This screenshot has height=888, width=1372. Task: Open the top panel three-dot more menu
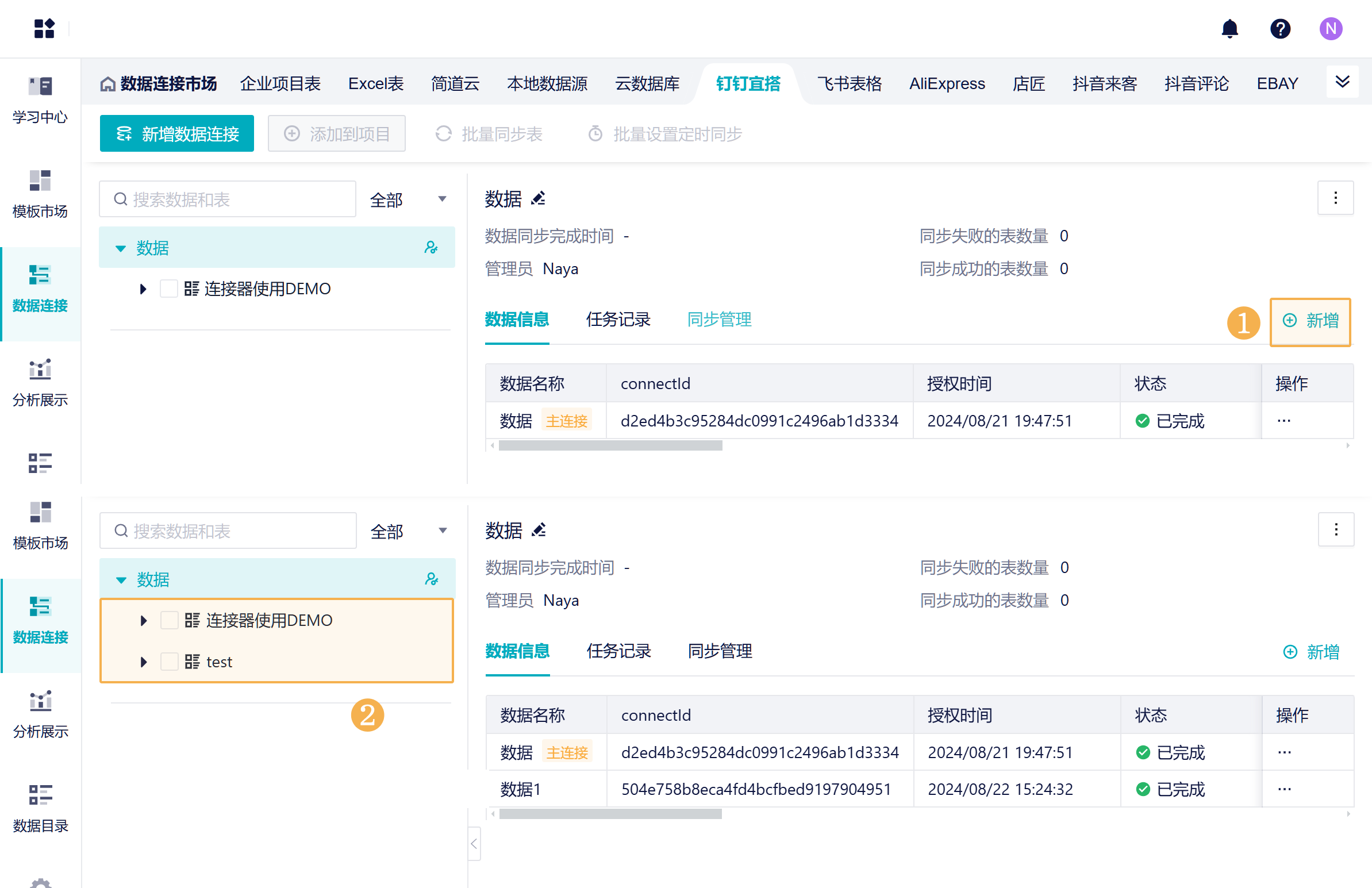point(1335,198)
